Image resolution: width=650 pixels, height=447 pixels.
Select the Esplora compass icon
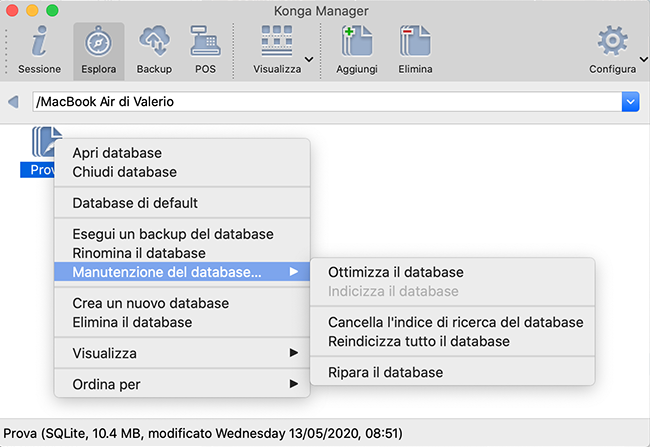[98, 42]
